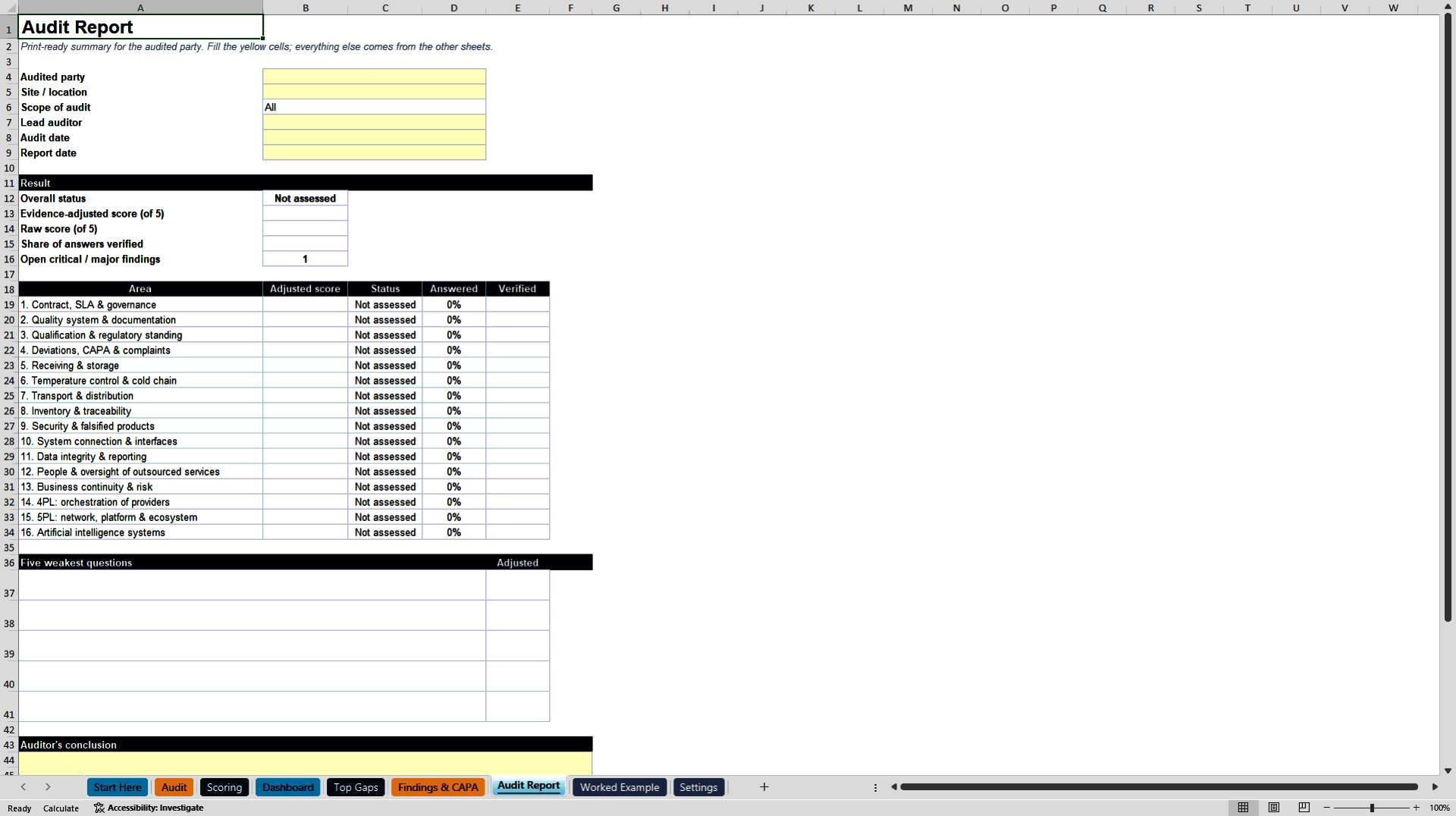Click the zoom out minus icon
This screenshot has height=816, width=1456.
1327,808
